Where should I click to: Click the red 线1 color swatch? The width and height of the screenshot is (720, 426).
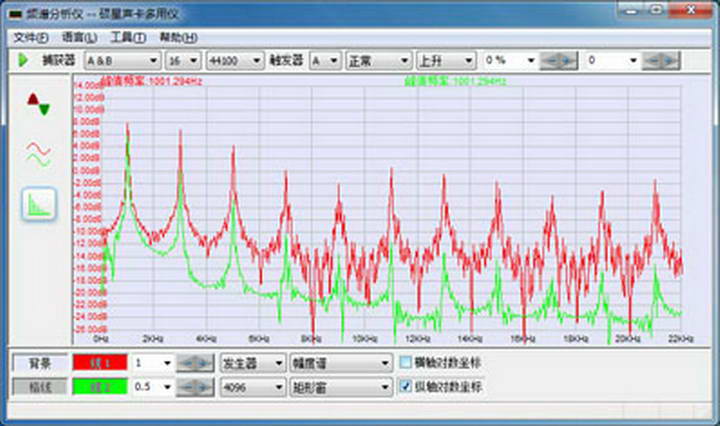99,362
